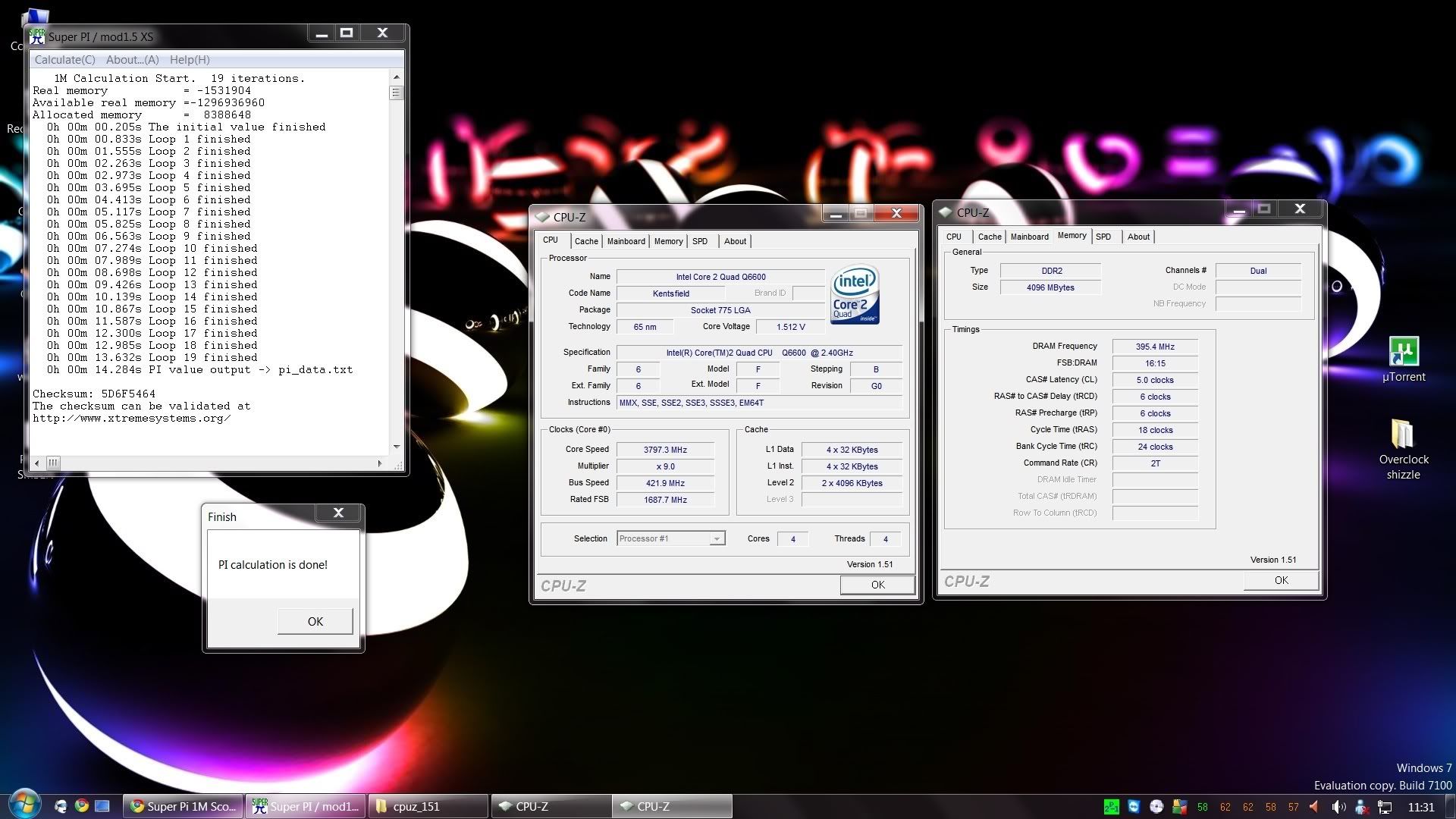Switch to Mainboard tab in left CPU-Z
The height and width of the screenshot is (819, 1456).
626,241
